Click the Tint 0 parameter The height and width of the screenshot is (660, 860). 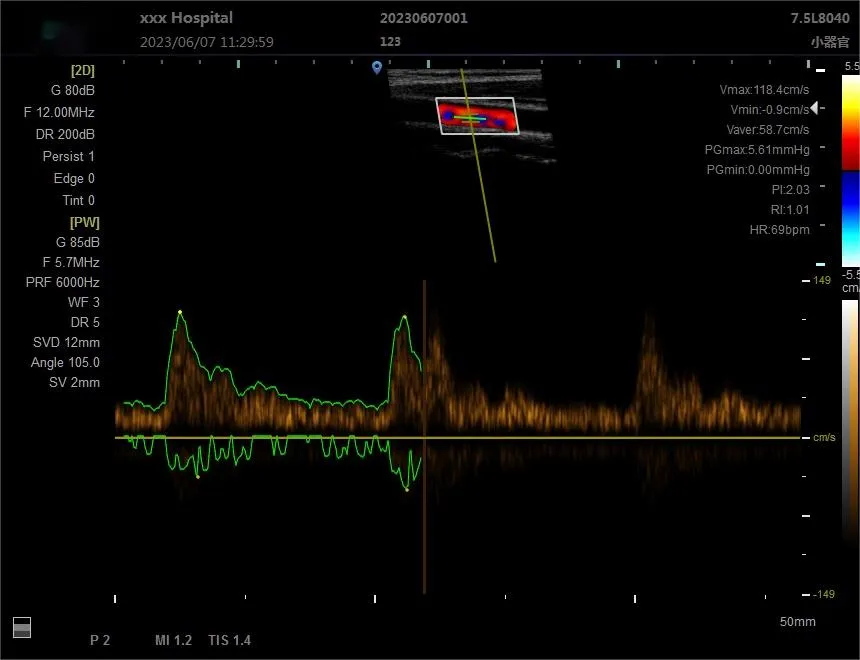[78, 200]
